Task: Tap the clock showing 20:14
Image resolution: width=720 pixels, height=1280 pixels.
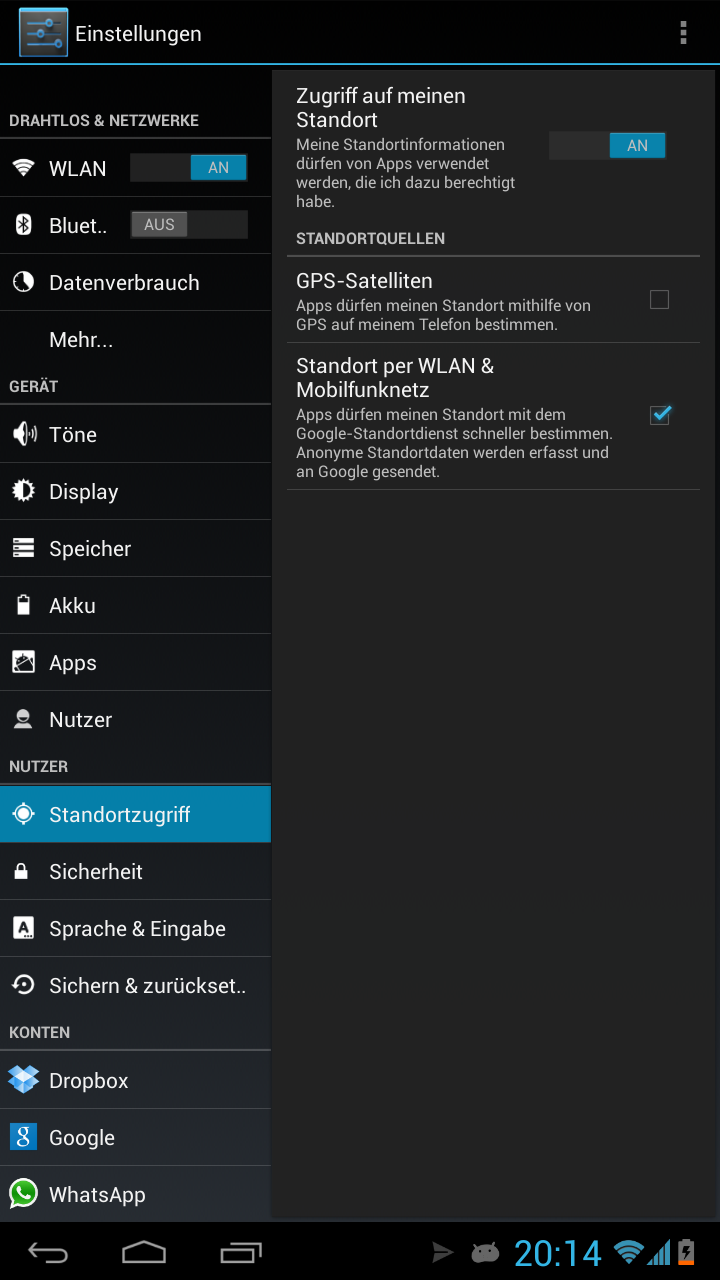Action: pyautogui.click(x=558, y=1253)
